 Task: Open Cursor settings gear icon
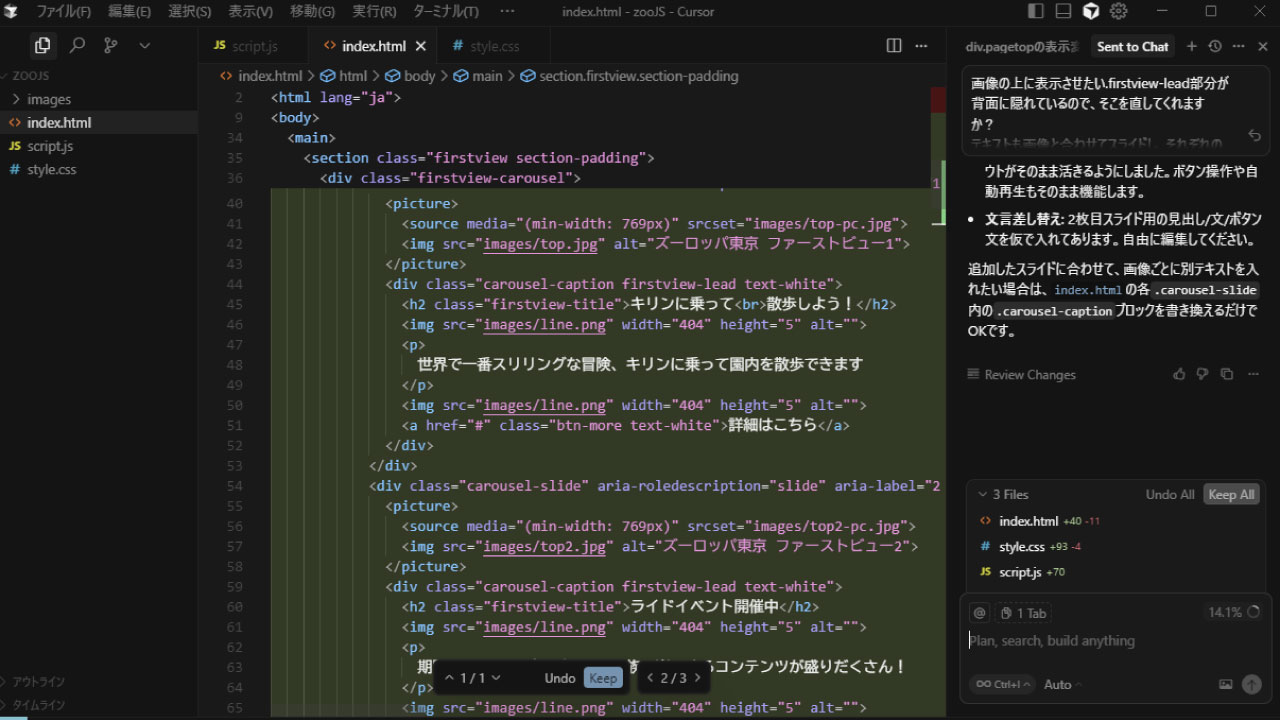coord(1119,11)
